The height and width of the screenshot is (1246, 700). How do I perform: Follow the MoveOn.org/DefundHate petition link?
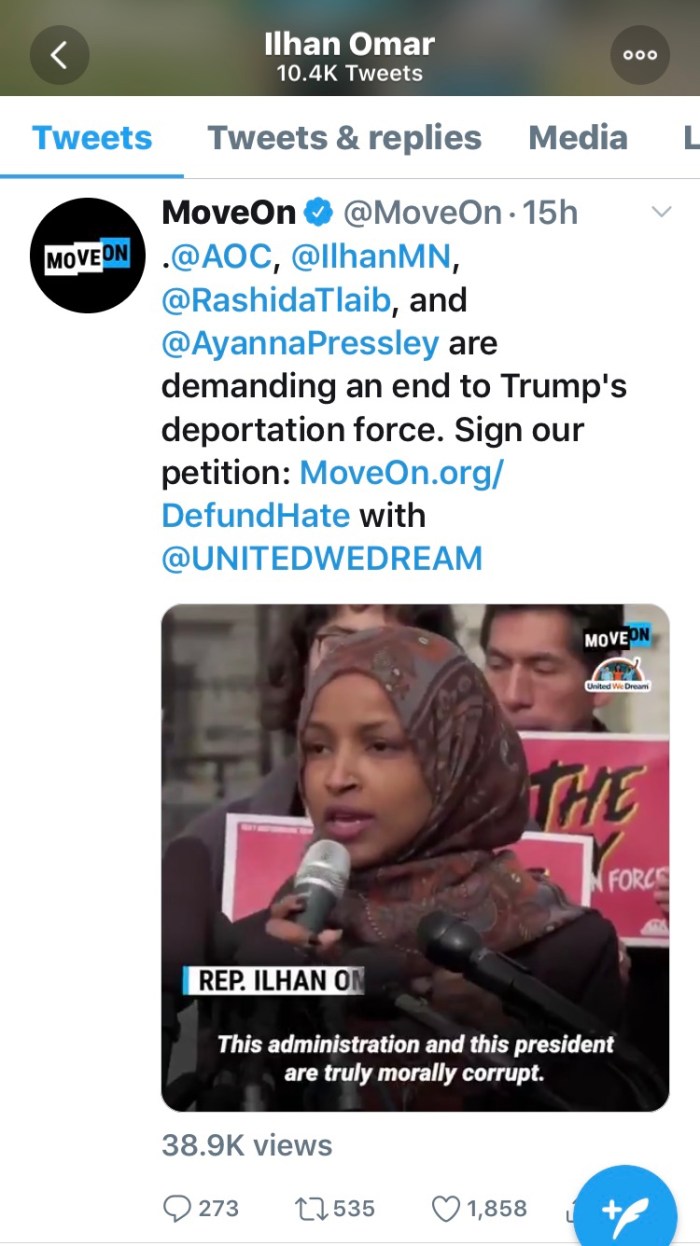coord(332,494)
